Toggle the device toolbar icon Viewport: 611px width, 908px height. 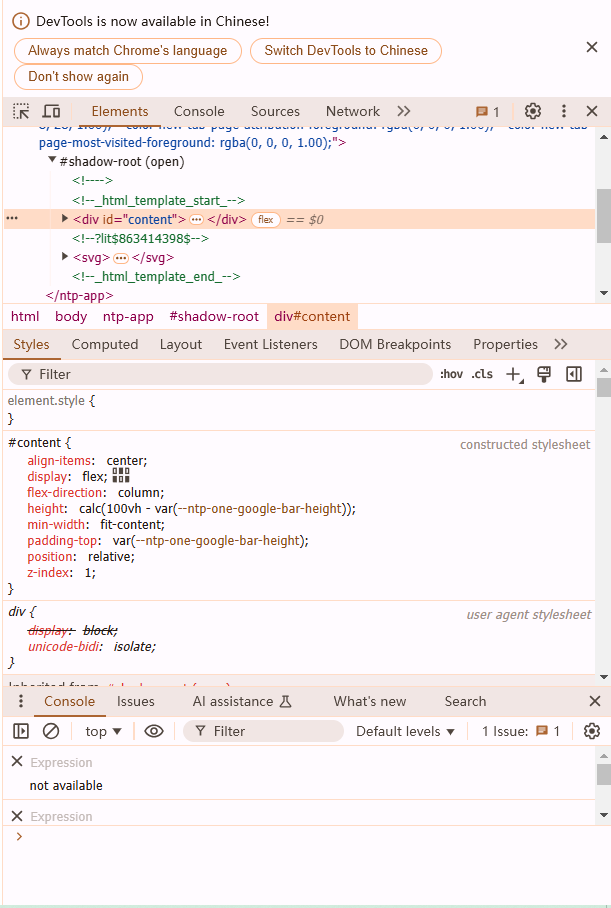pyautogui.click(x=52, y=111)
